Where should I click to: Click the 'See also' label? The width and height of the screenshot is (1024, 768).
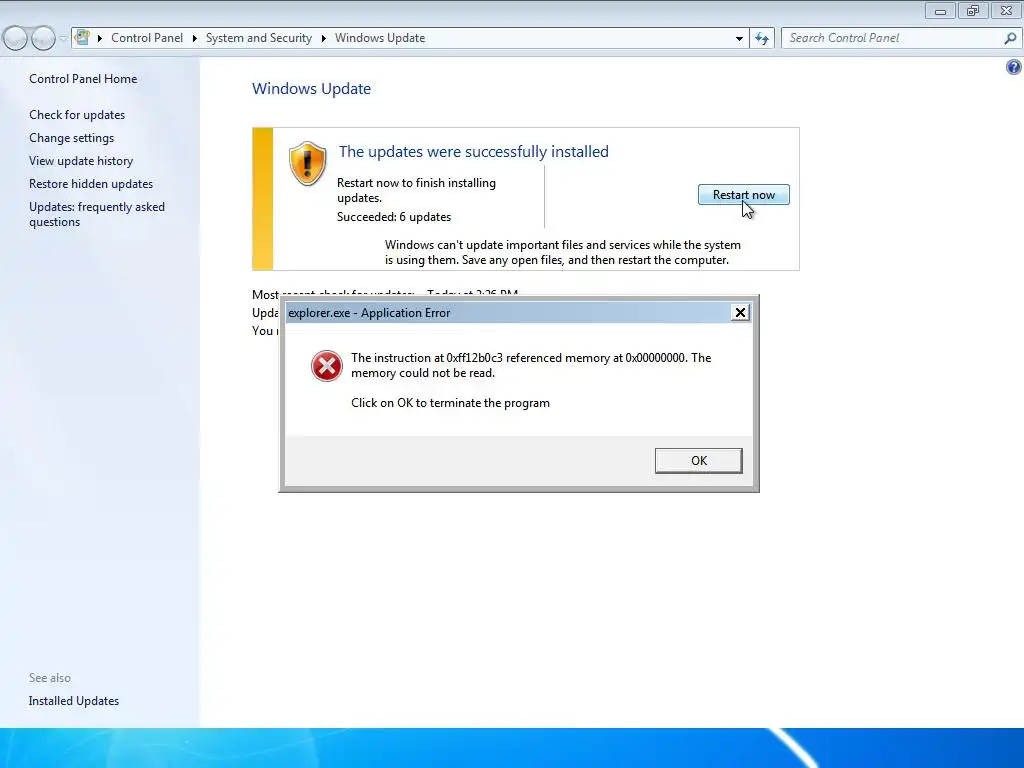50,678
